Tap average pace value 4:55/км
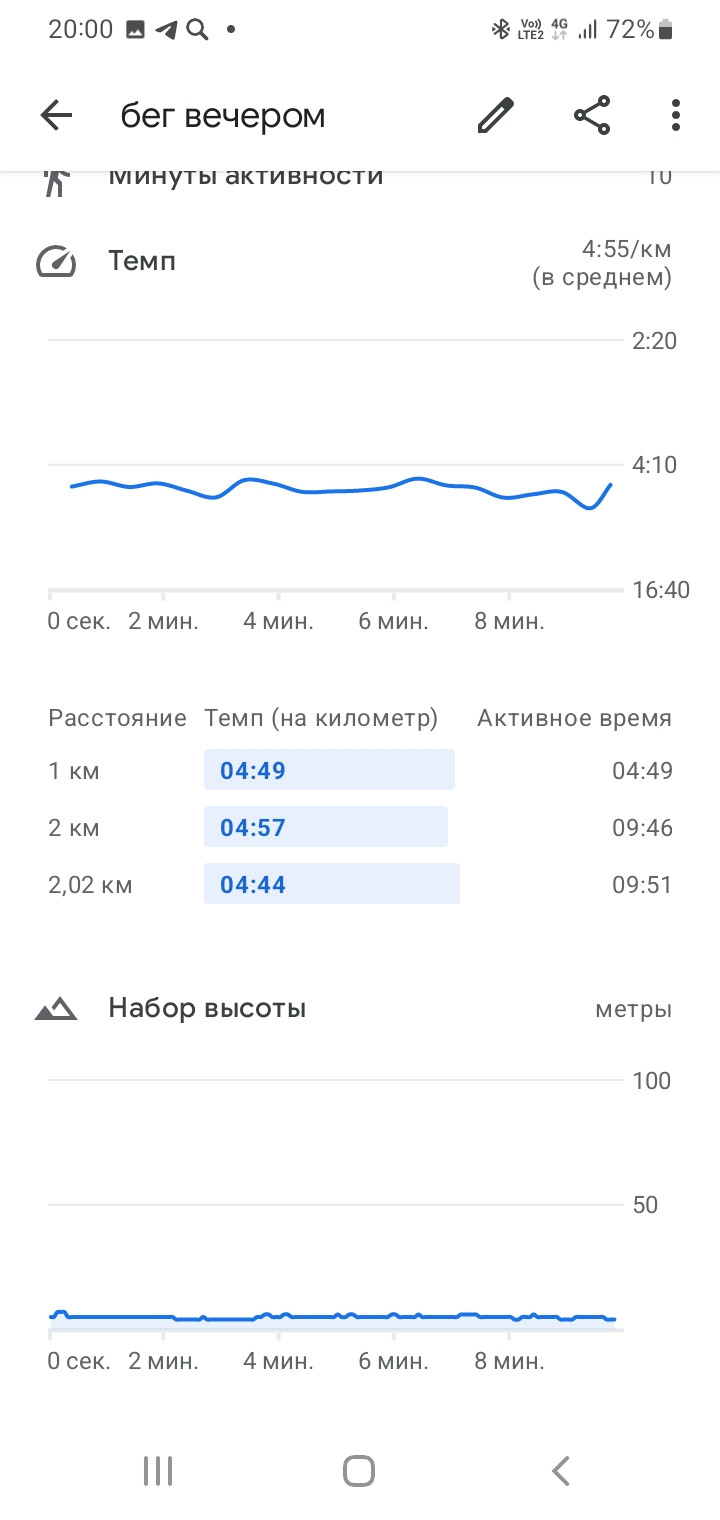Screen dimensions: 720x1520 627,248
